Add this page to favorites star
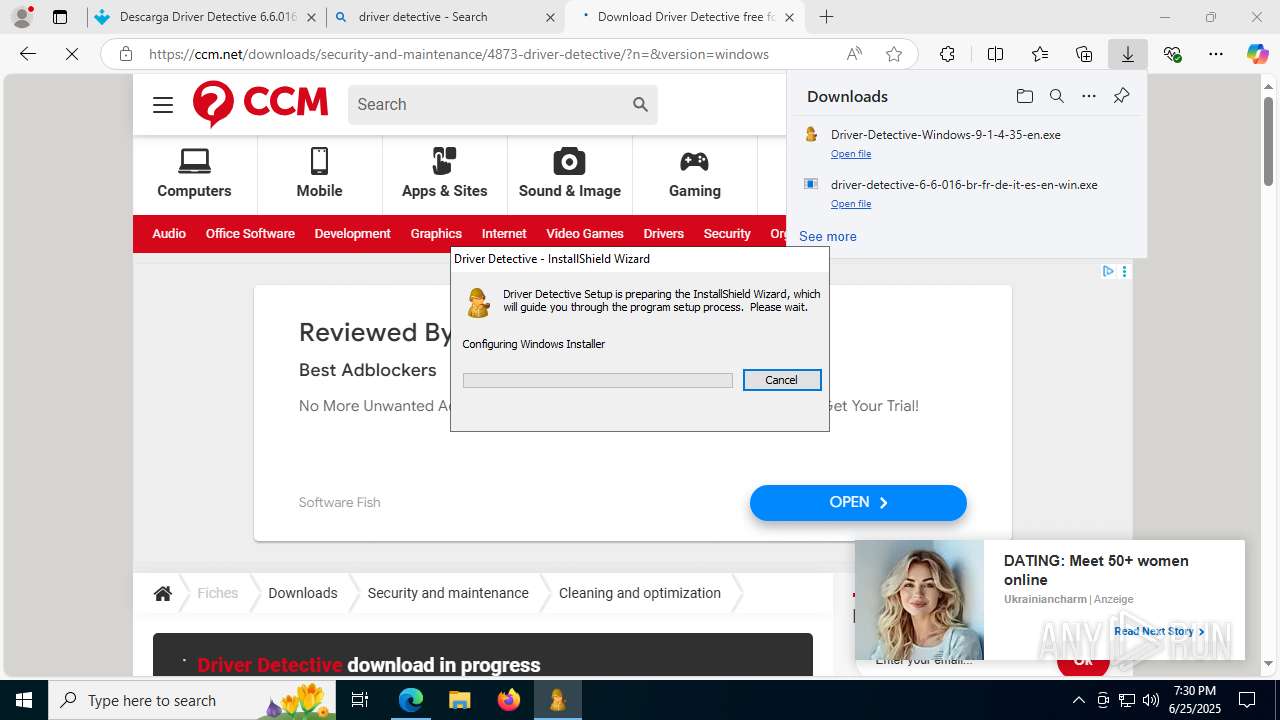 894,54
